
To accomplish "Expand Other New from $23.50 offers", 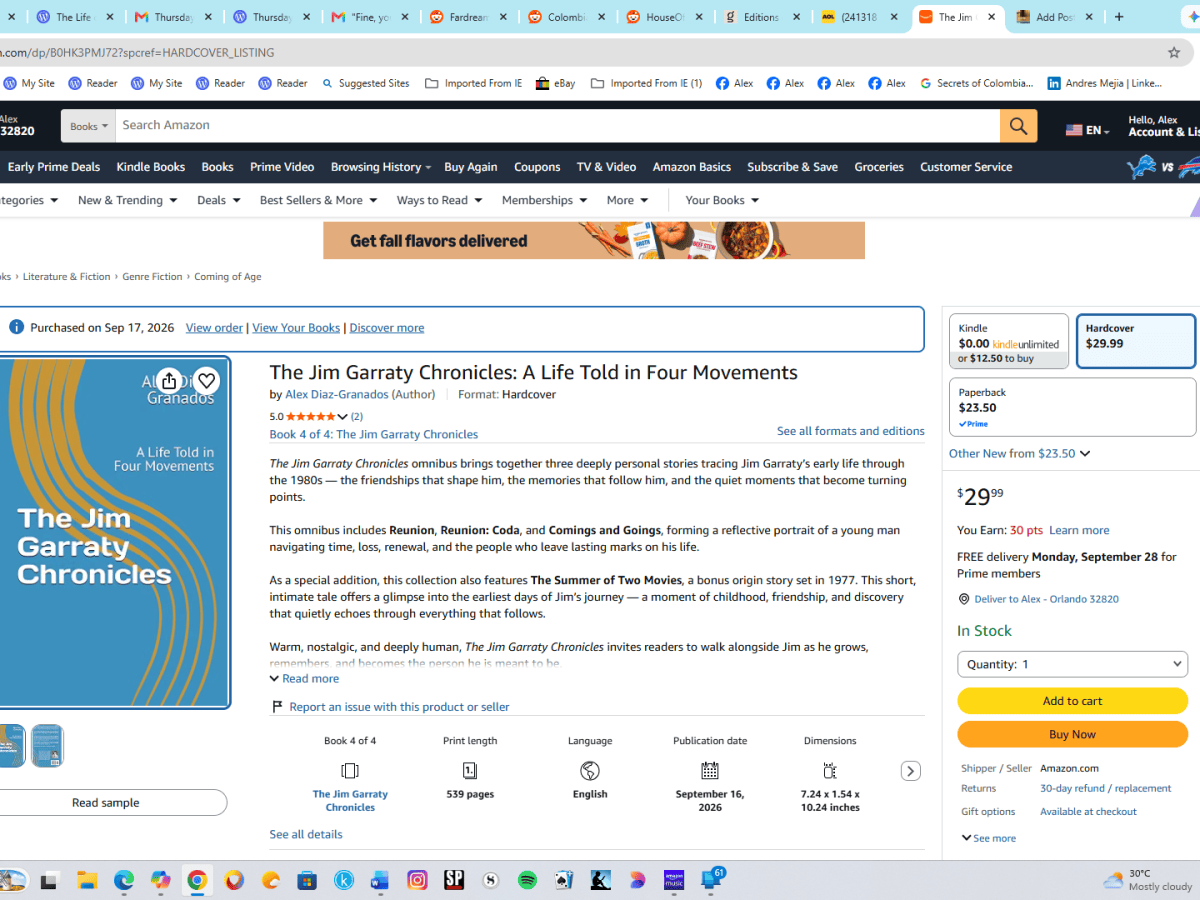I will click(1019, 453).
